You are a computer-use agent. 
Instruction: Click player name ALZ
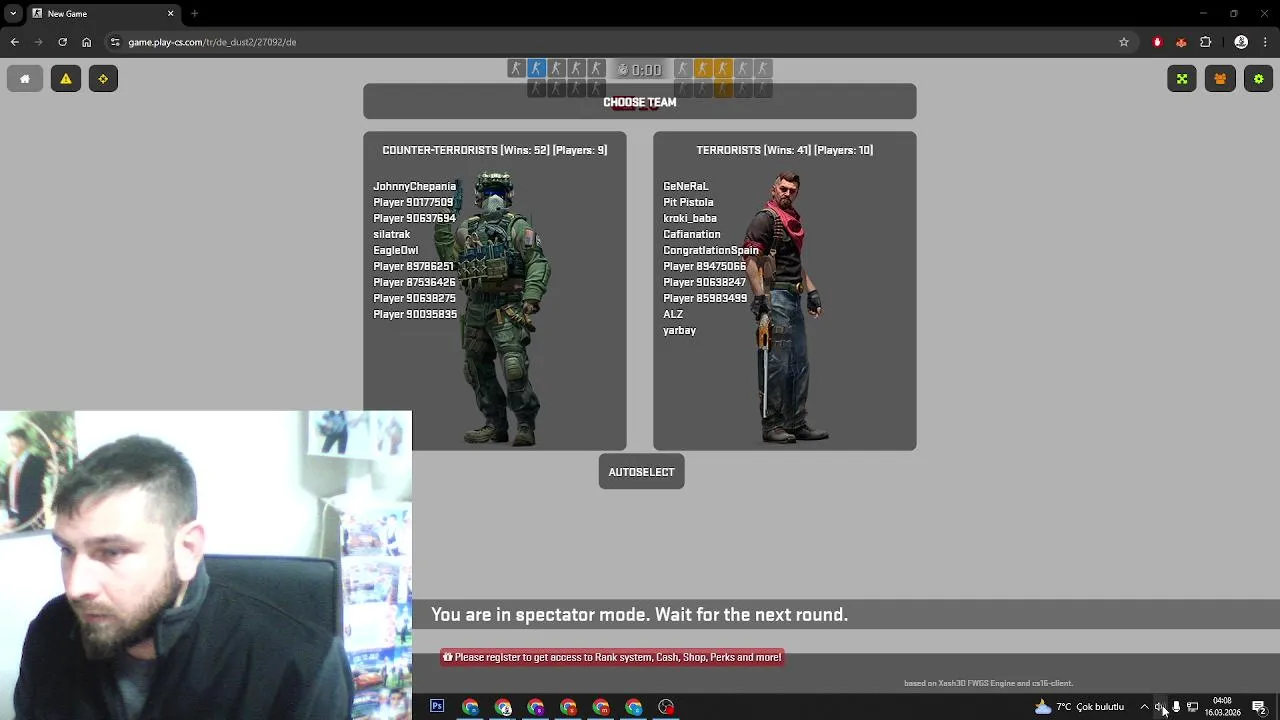[673, 314]
